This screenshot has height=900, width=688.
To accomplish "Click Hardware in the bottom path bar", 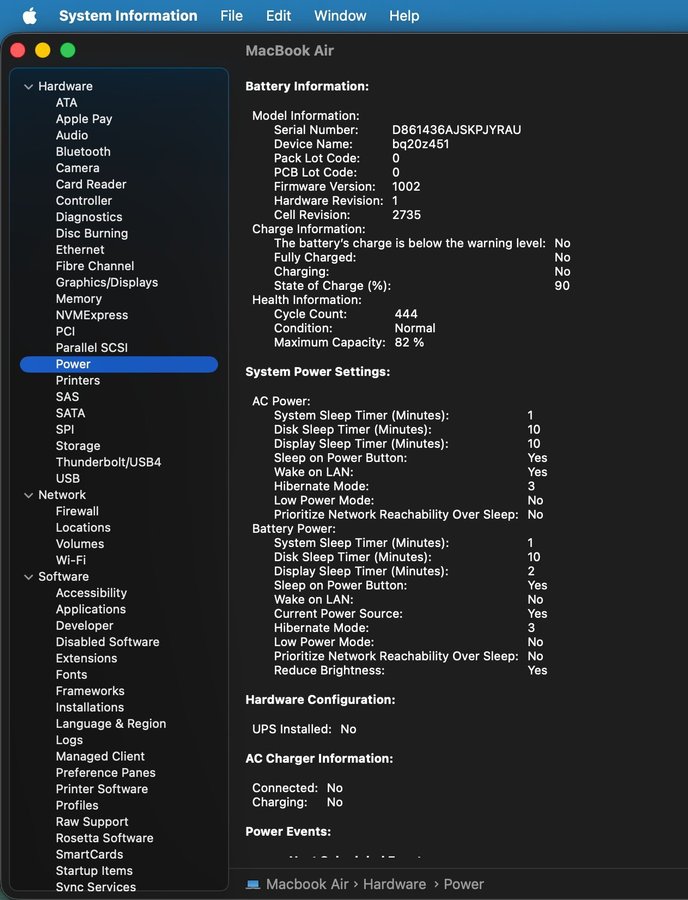I will pos(394,884).
